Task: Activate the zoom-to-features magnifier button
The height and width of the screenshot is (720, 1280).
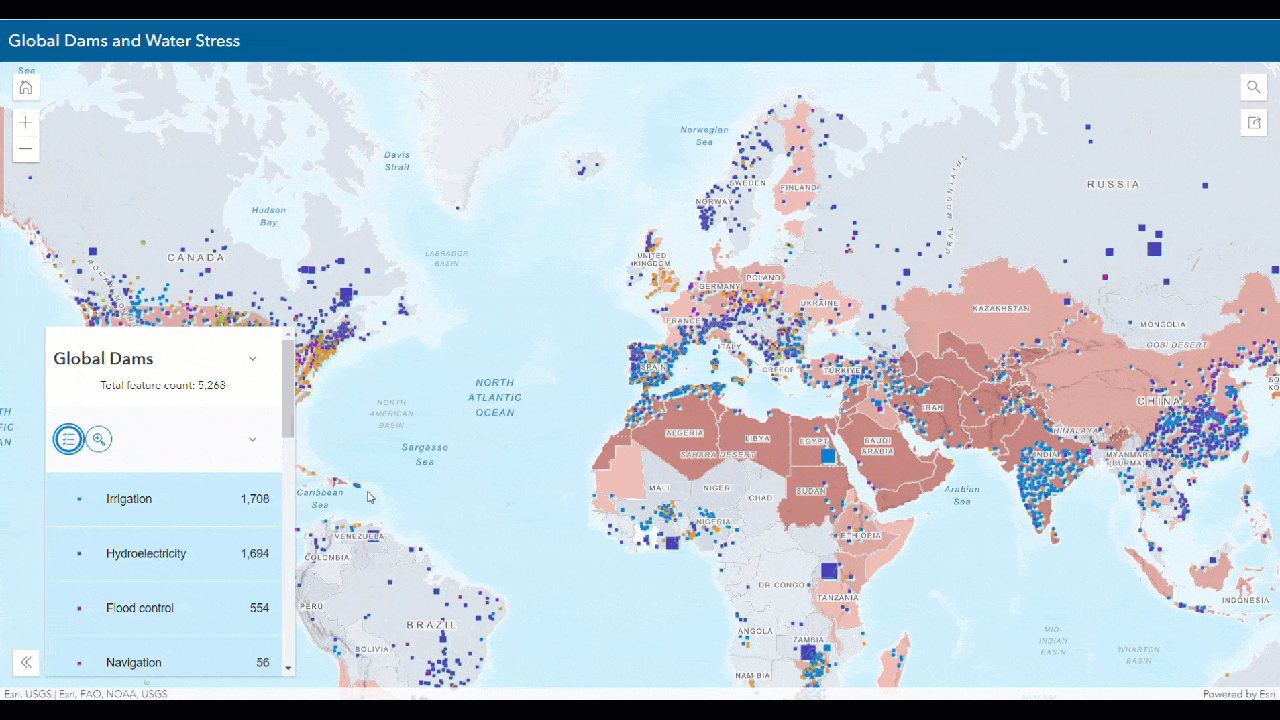Action: 98,438
